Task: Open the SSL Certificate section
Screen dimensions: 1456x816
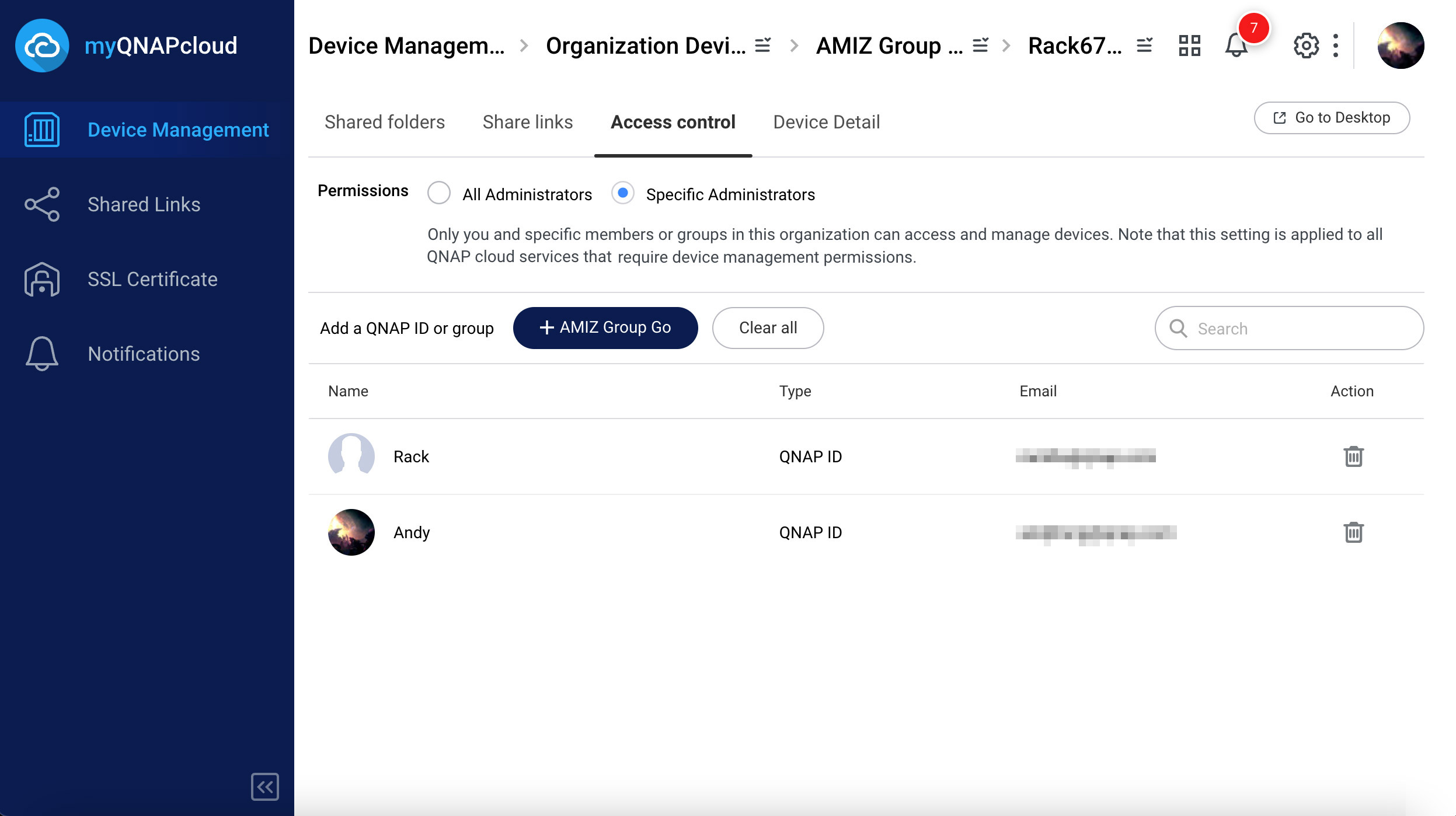Action: point(152,279)
